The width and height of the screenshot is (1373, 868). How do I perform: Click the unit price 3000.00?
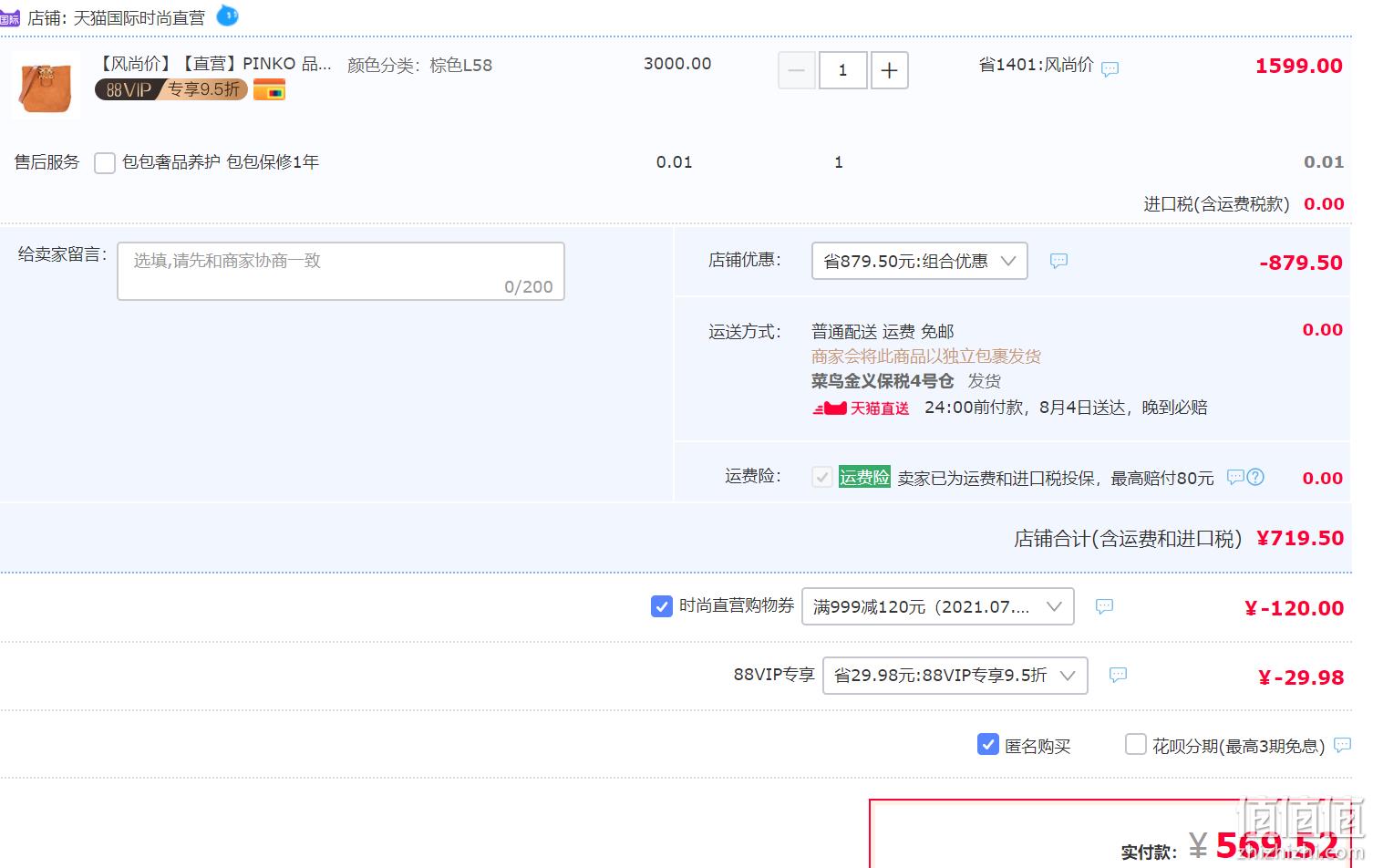[677, 64]
